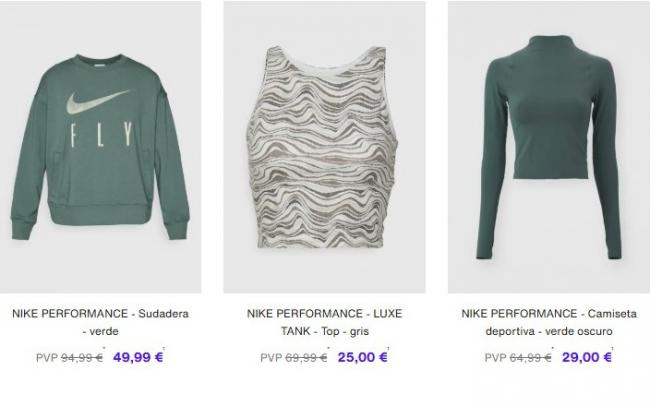650x406 pixels.
Task: Open the dark green long-sleeve shirt photo
Action: pos(549,147)
